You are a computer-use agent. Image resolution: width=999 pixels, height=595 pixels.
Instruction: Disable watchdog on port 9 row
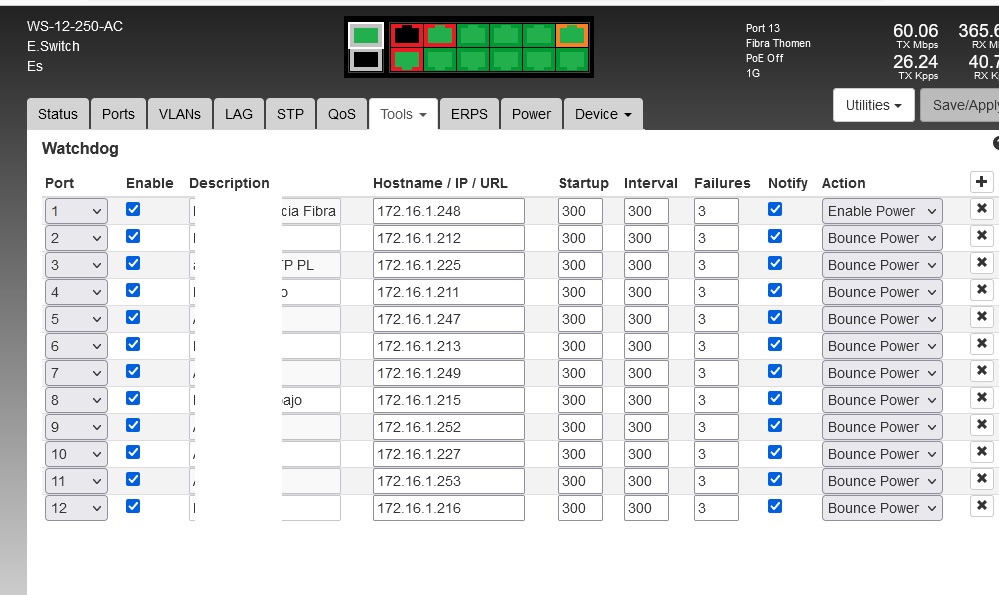[x=133, y=426]
